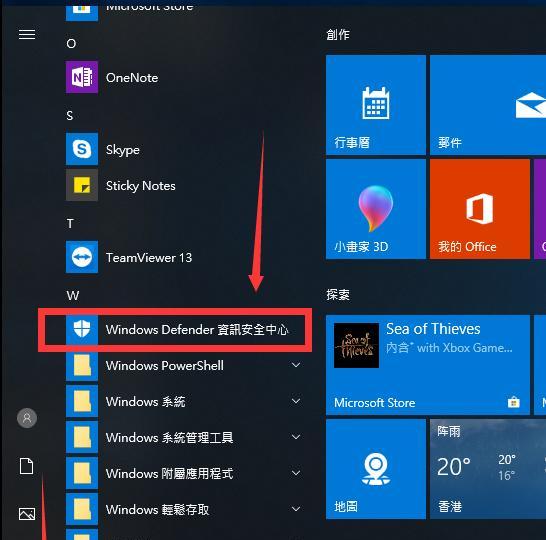Select the TeamViewer 13 text label
Viewport: 546px width, 540px height.
coord(149,258)
